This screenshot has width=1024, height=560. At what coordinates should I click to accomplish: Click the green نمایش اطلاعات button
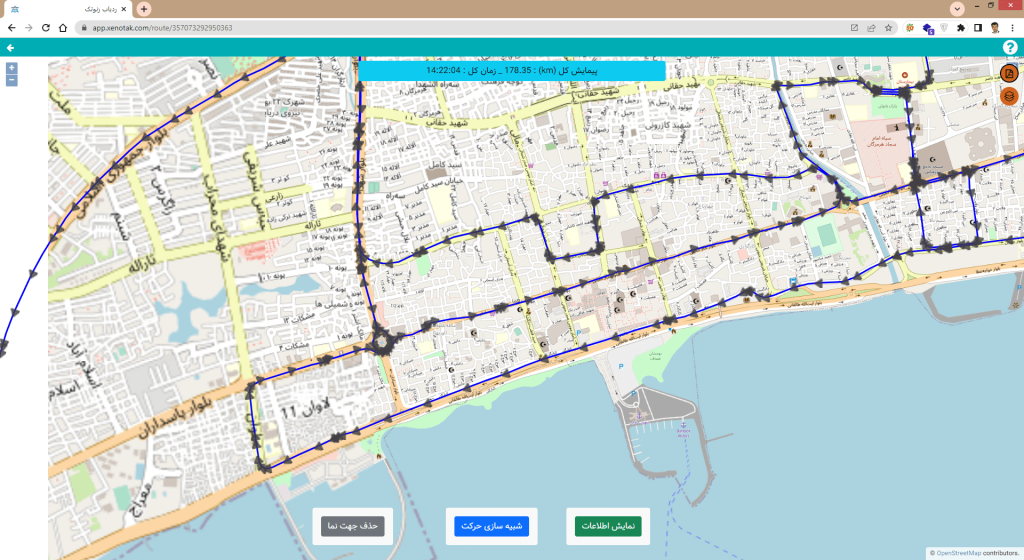(607, 526)
